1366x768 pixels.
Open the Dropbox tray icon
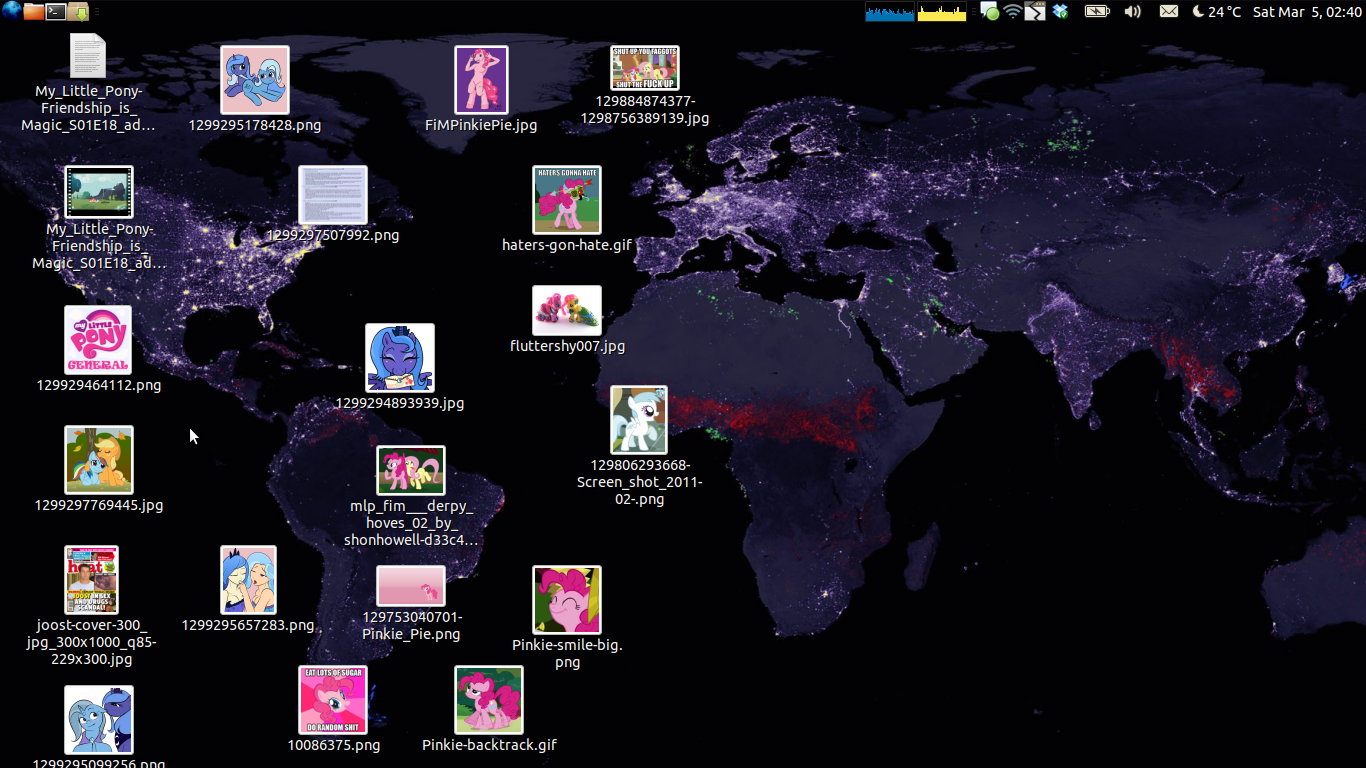pos(1060,11)
